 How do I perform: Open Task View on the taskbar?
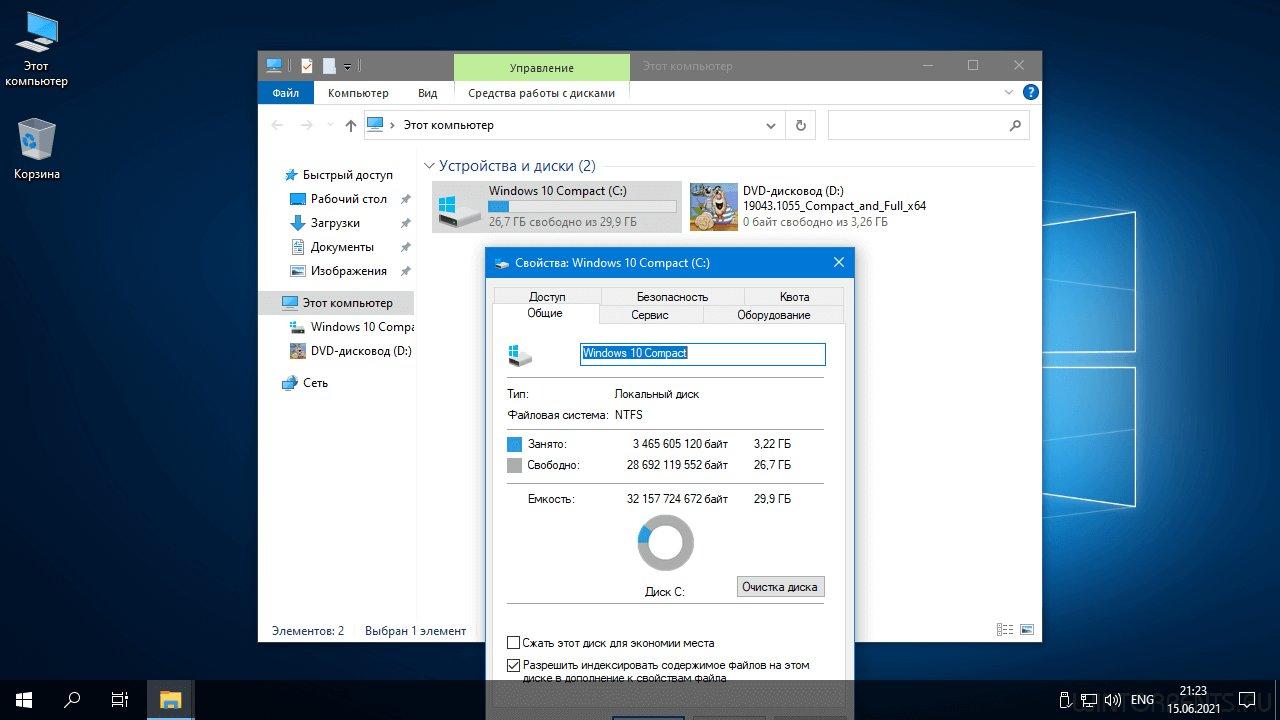pos(120,700)
